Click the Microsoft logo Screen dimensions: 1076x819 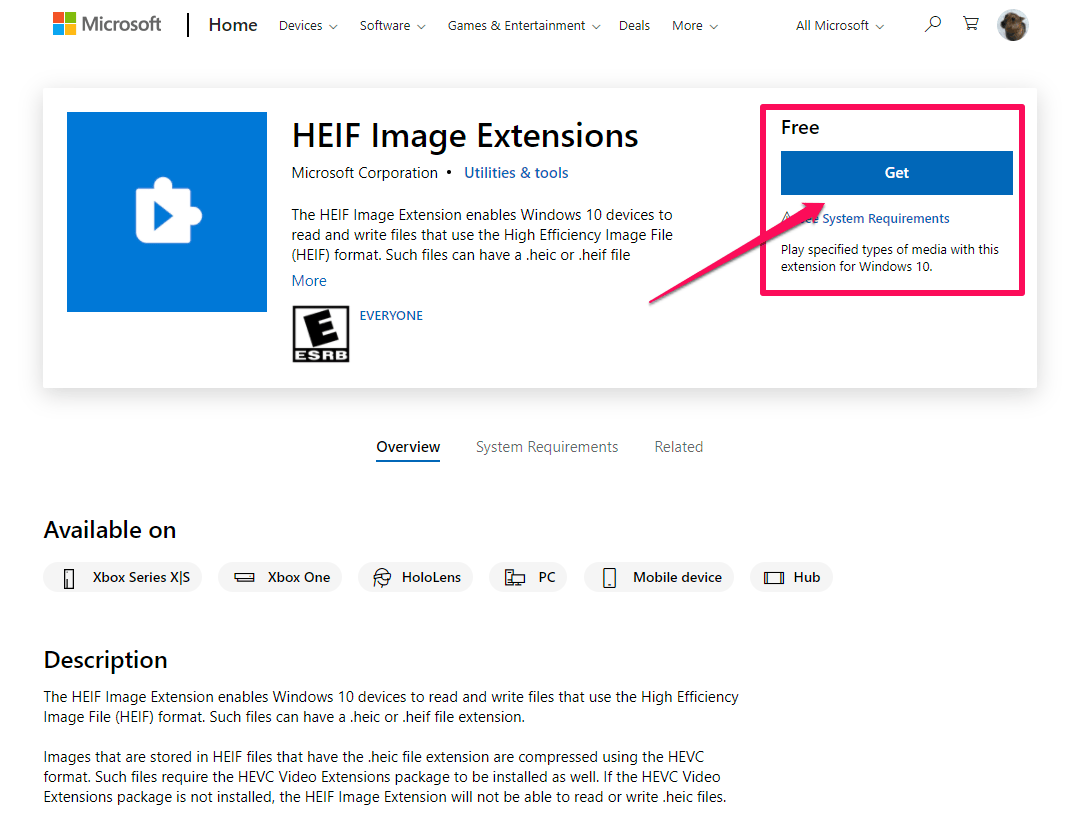pos(107,24)
